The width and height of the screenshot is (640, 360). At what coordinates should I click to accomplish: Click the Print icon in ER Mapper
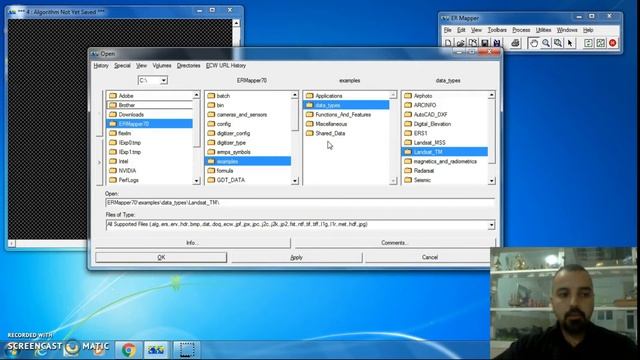(515, 43)
